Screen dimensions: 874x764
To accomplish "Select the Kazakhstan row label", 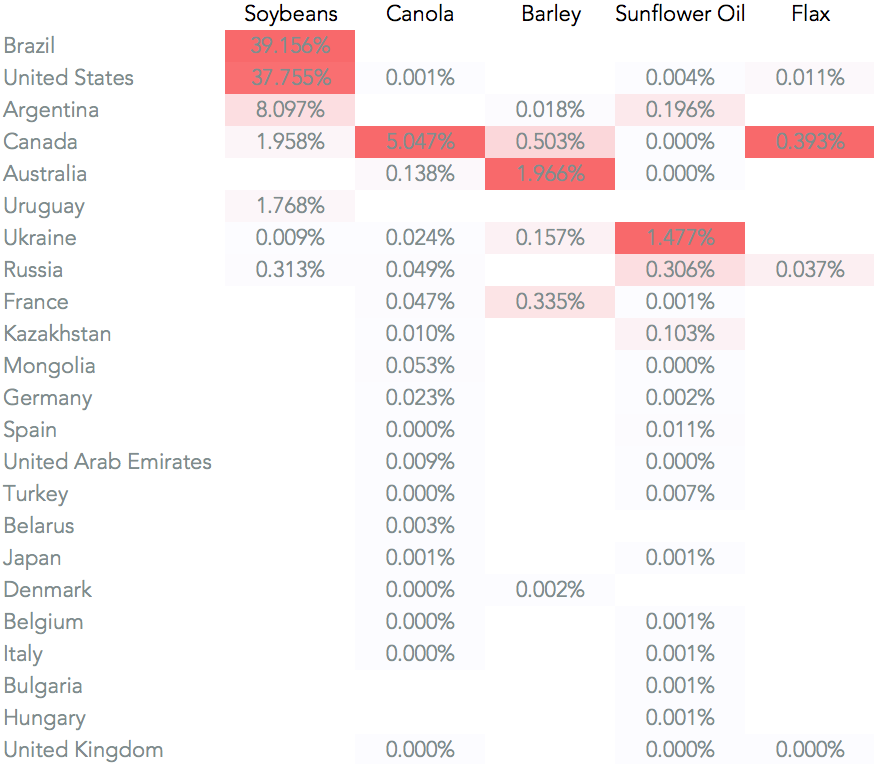I will click(57, 334).
